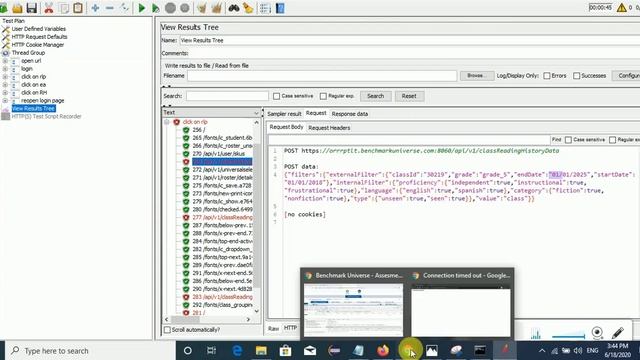
Task: Select the HTTP(S) Test Script Recorder
Action: [46, 116]
